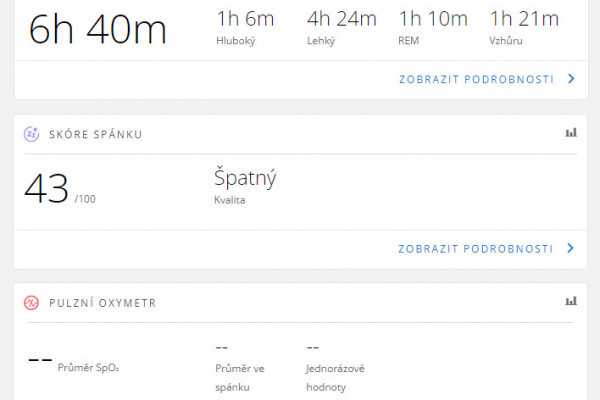This screenshot has width=600, height=400.
Task: Open the chart icon in Pulzní oxymetr card
Action: [571, 301]
